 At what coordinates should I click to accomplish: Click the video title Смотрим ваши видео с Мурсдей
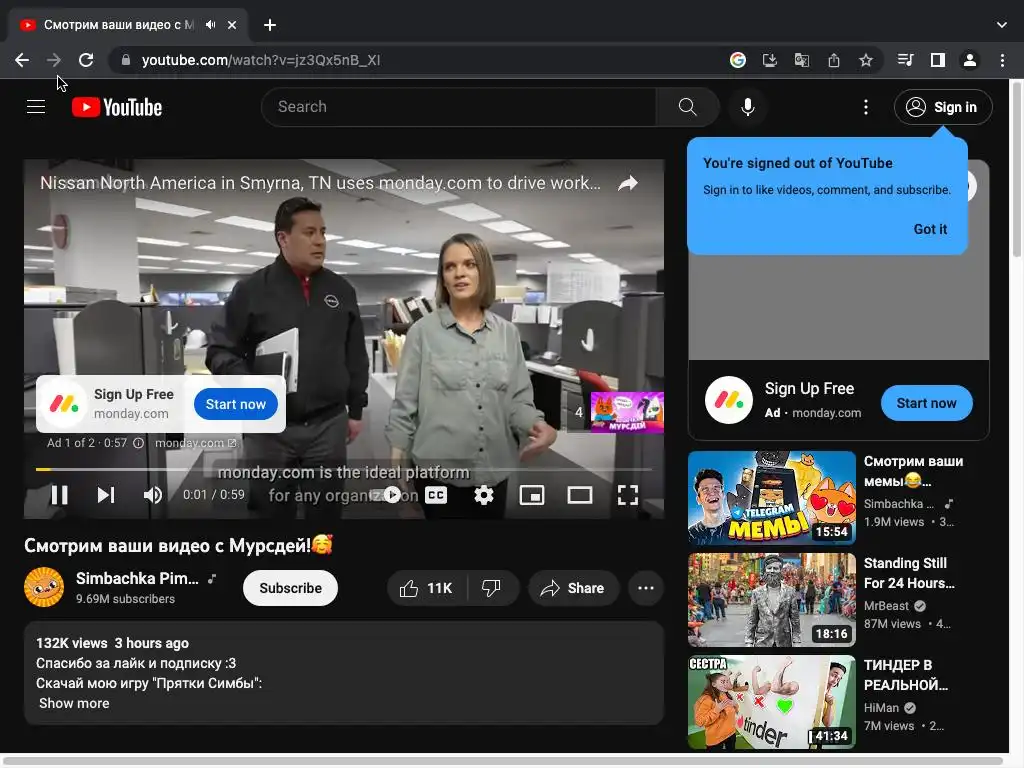click(178, 545)
